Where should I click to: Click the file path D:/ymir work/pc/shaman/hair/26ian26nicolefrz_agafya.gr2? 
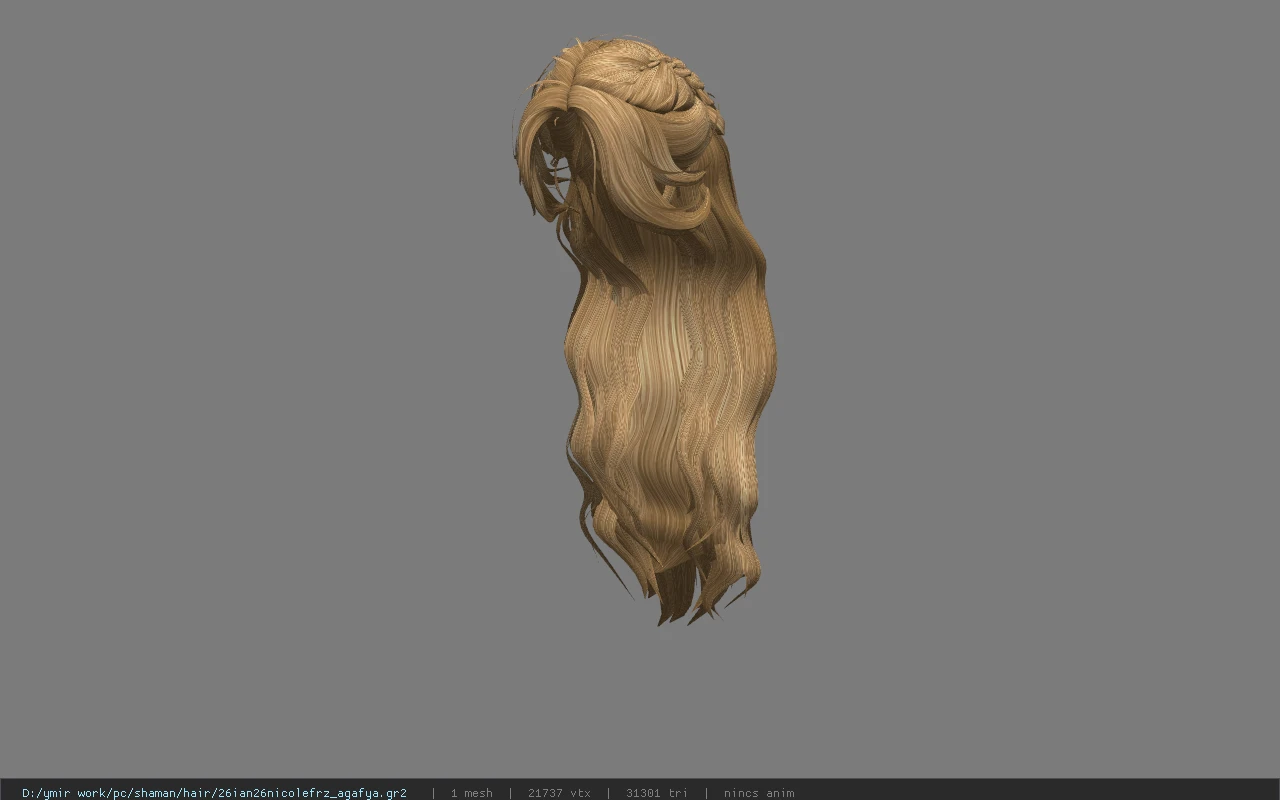[x=214, y=793]
